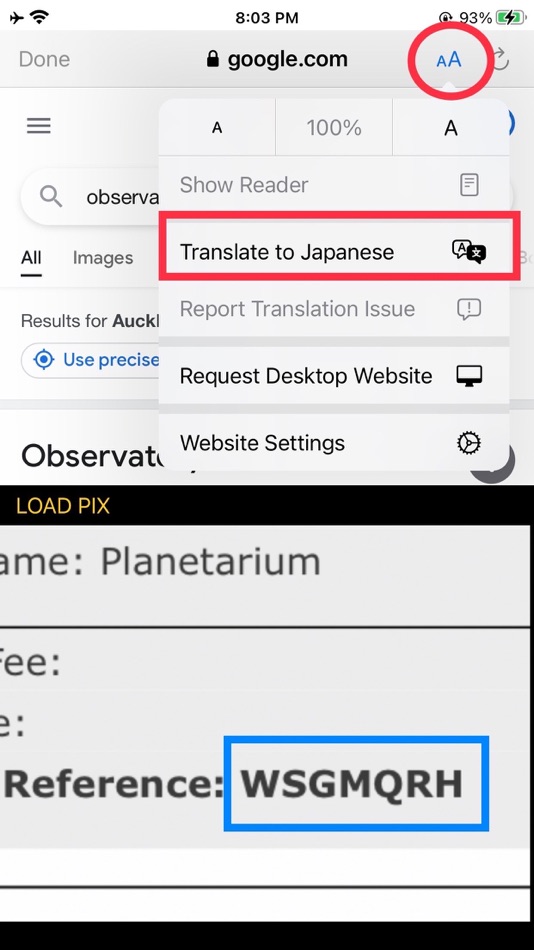The image size is (534, 950).
Task: Tap the LOAD PIX label
Action: (x=63, y=505)
